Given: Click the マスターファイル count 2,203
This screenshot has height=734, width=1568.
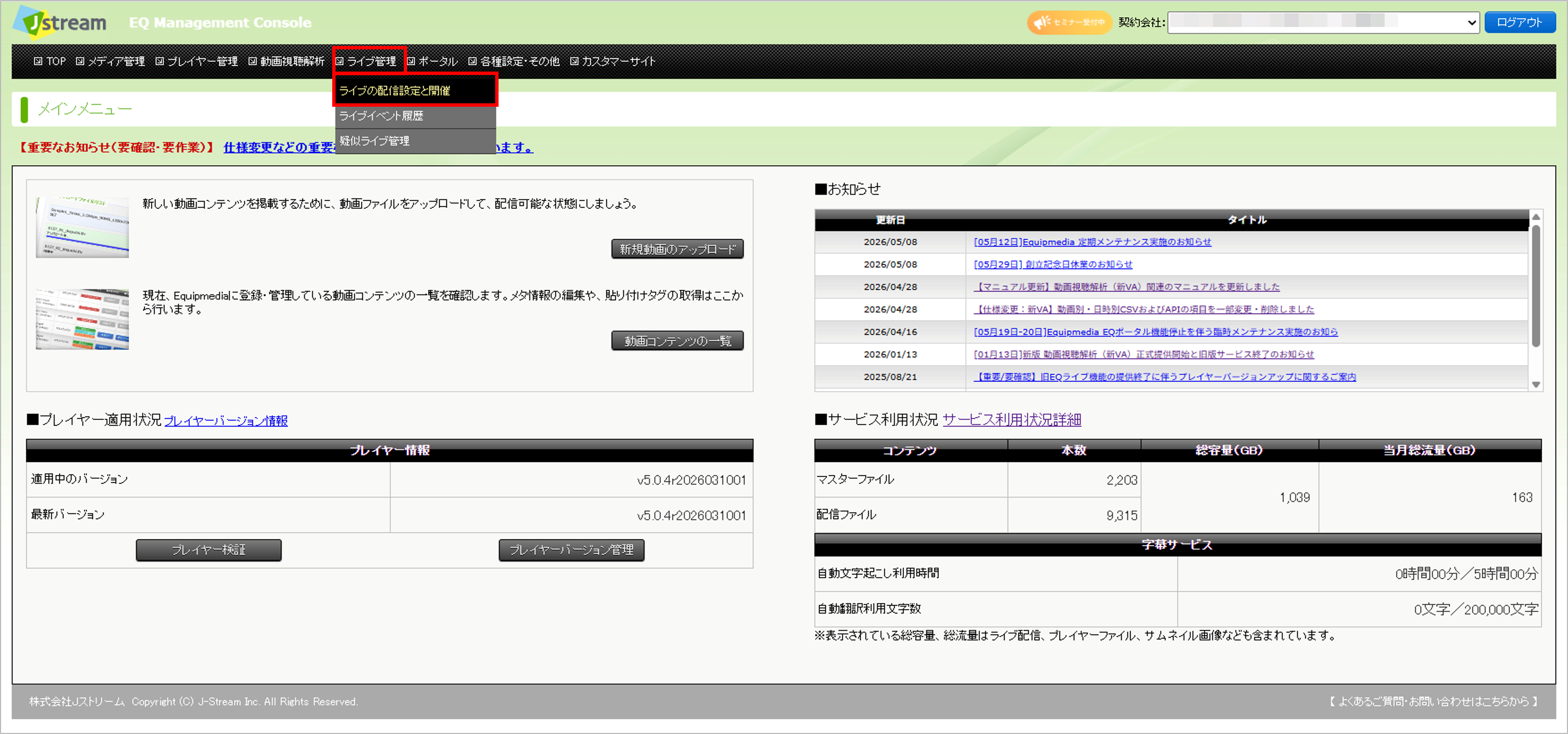Looking at the screenshot, I should point(1122,480).
